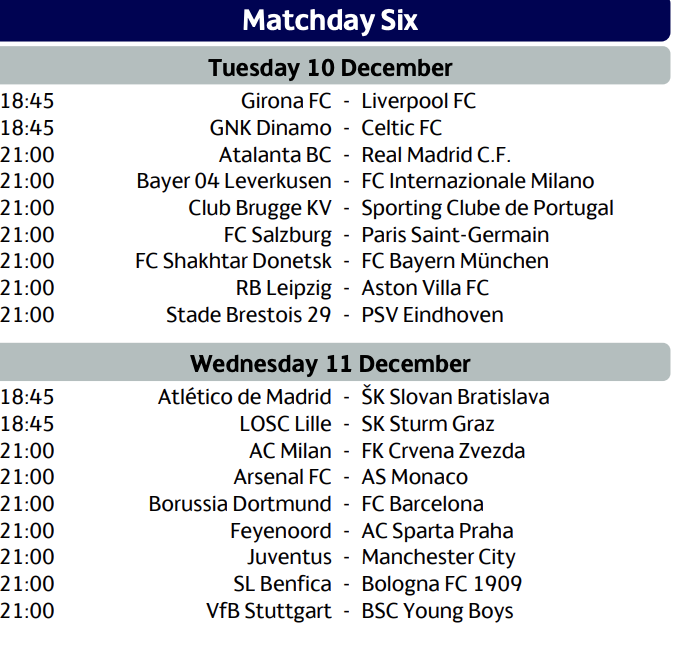Select the Tuesday 10 December heading
674x646 pixels.
tap(330, 67)
